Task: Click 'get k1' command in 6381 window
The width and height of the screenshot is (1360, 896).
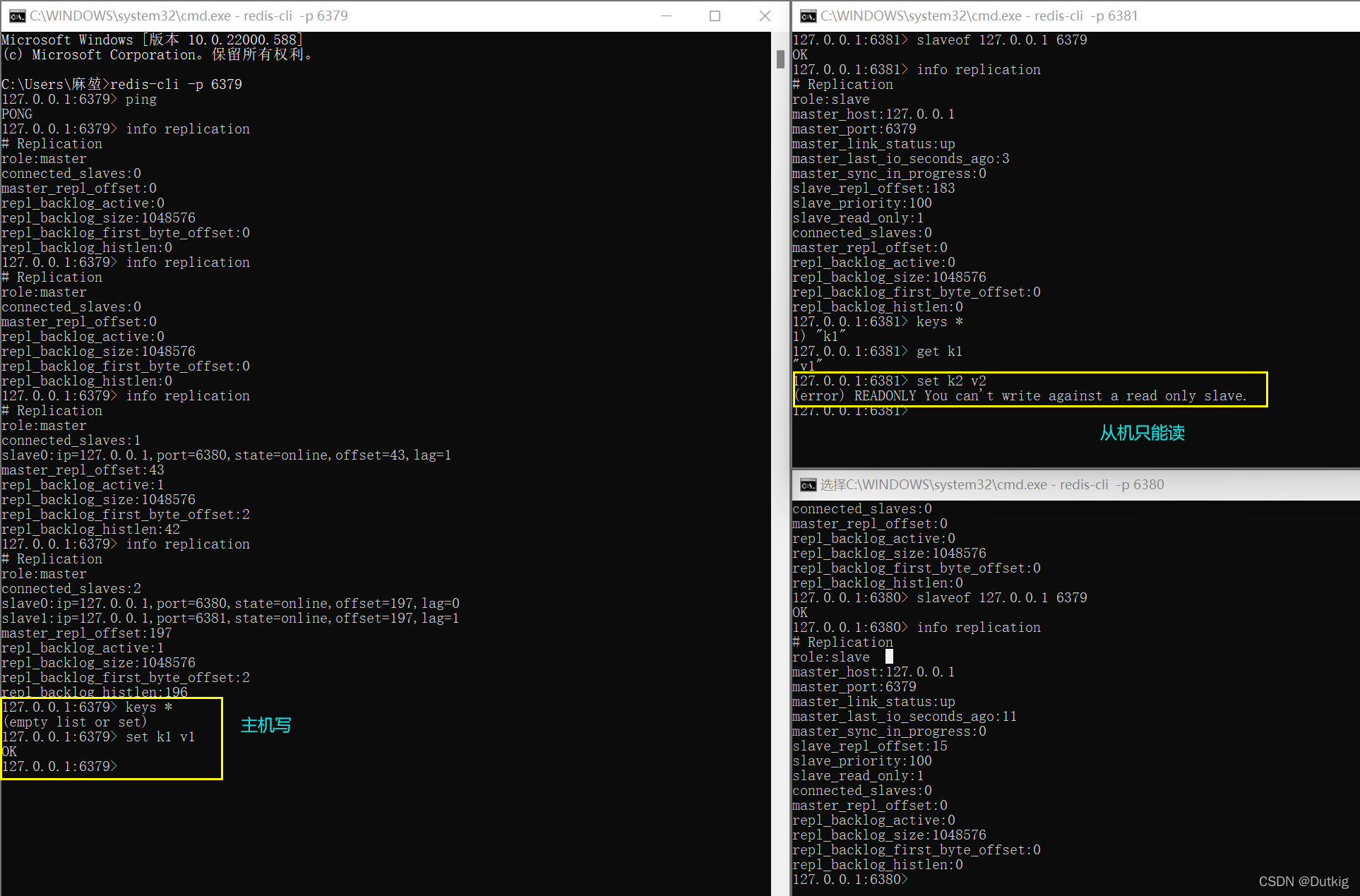Action: coord(940,351)
